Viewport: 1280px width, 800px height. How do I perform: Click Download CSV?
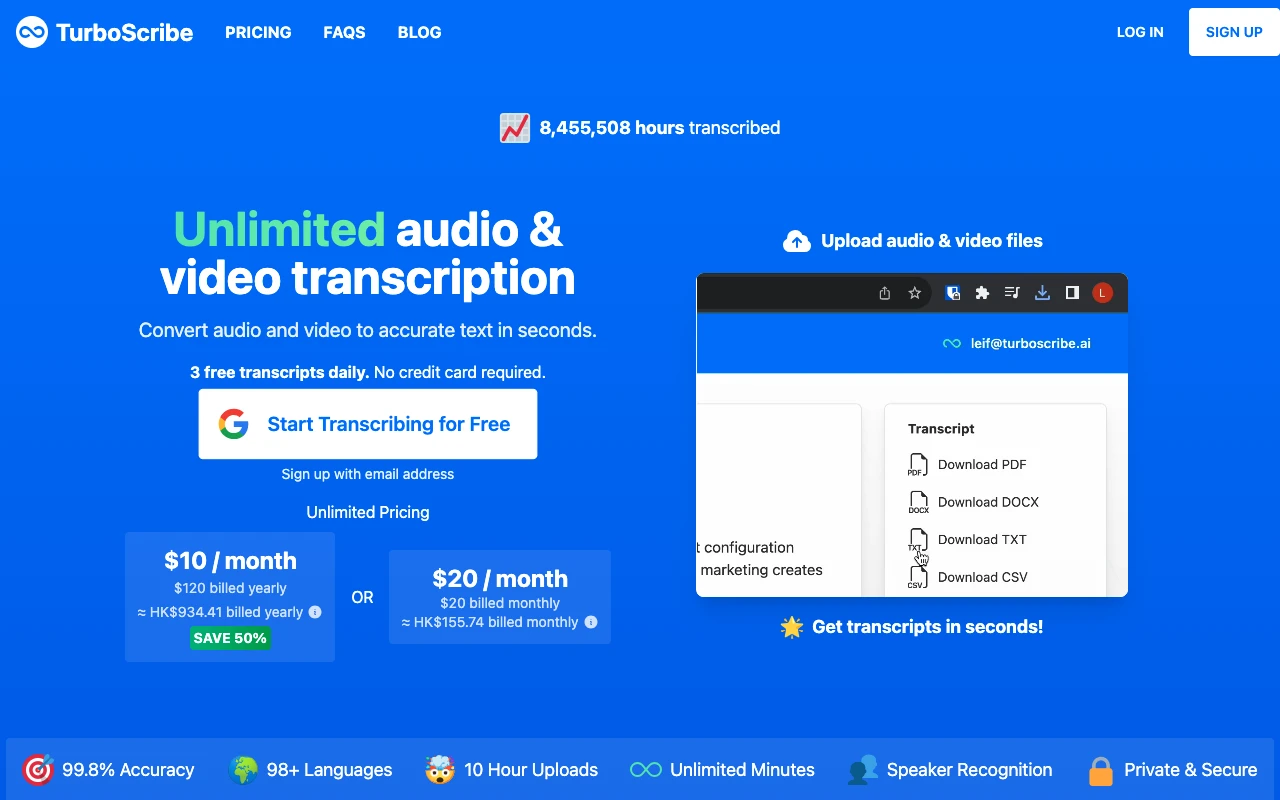pyautogui.click(x=983, y=577)
